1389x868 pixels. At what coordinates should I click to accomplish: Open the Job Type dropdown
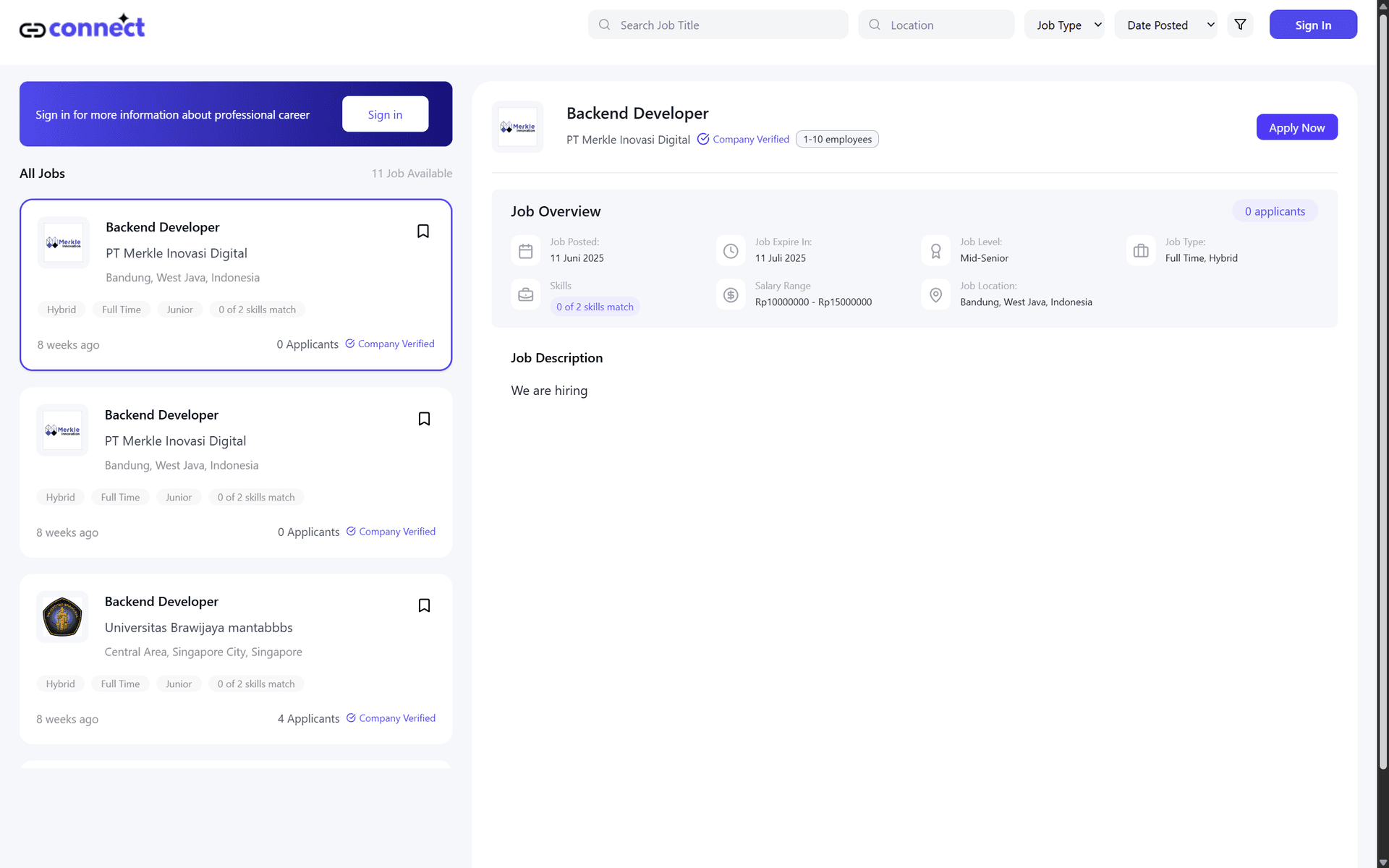point(1064,25)
